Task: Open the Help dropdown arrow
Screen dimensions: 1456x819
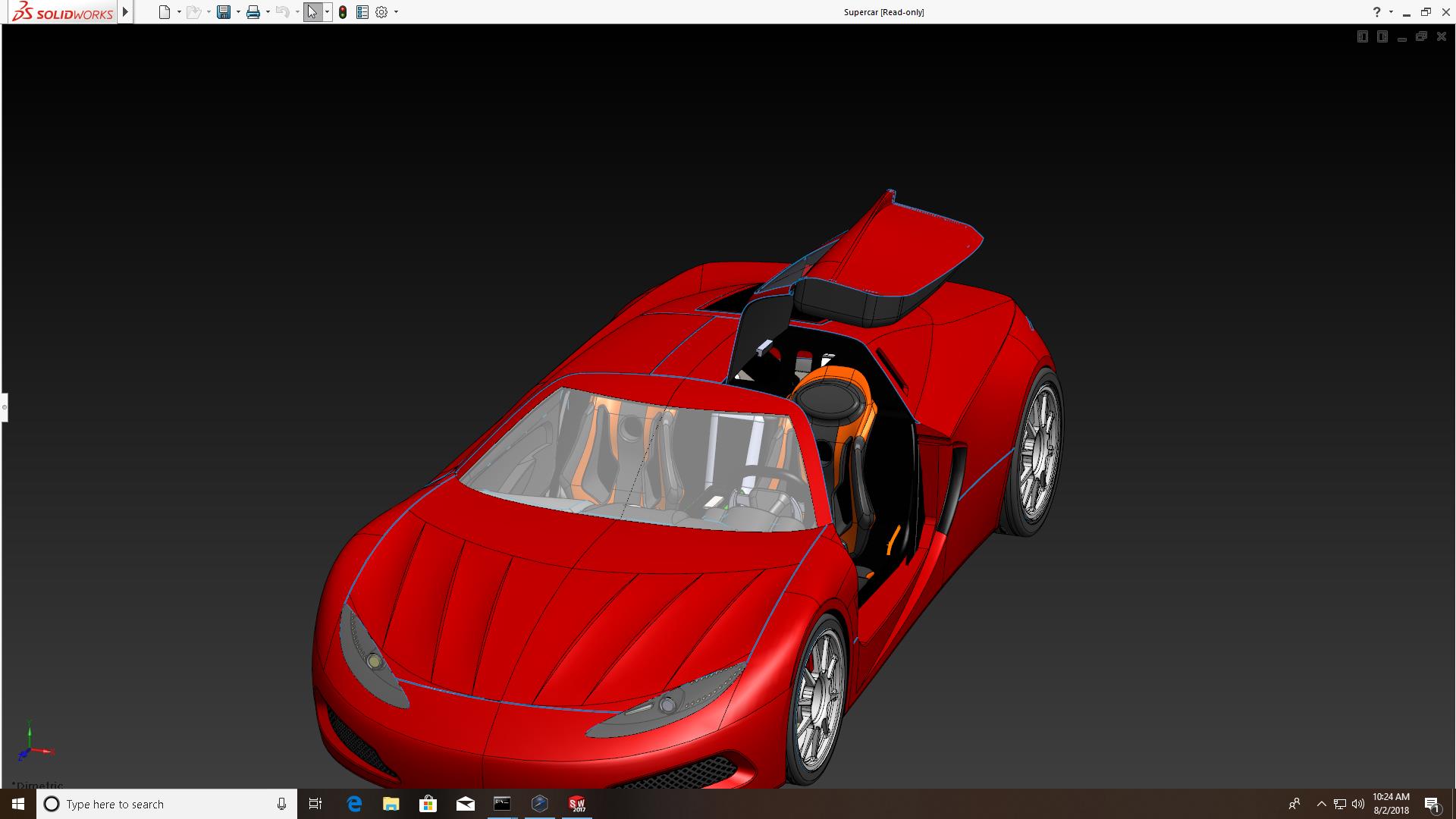Action: click(x=1391, y=12)
